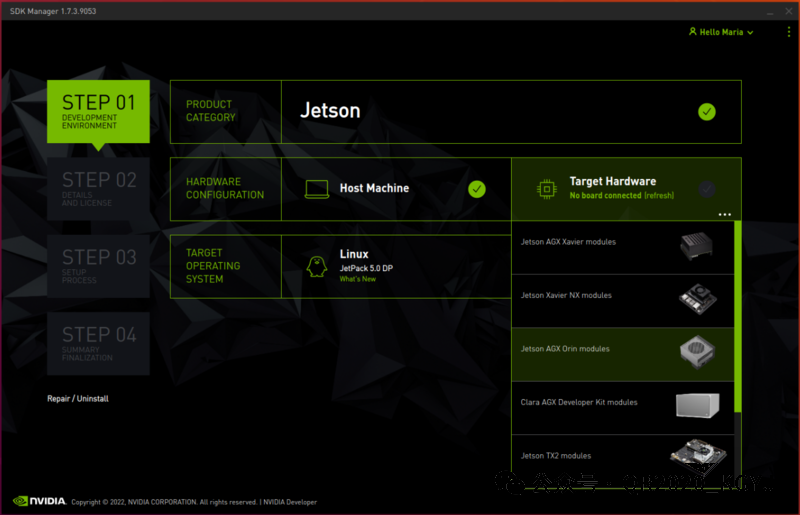The height and width of the screenshot is (515, 800).
Task: Click the Target Hardware chip icon
Action: point(546,189)
